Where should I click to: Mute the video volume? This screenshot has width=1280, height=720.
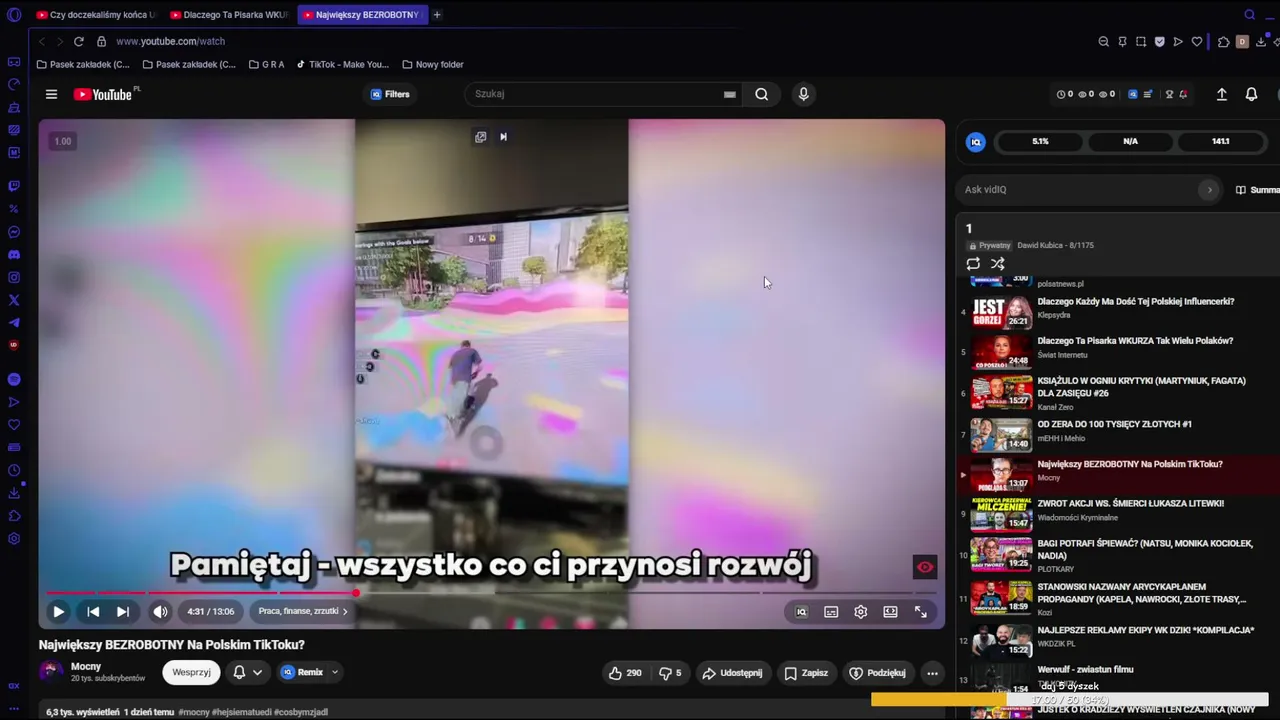(x=160, y=611)
